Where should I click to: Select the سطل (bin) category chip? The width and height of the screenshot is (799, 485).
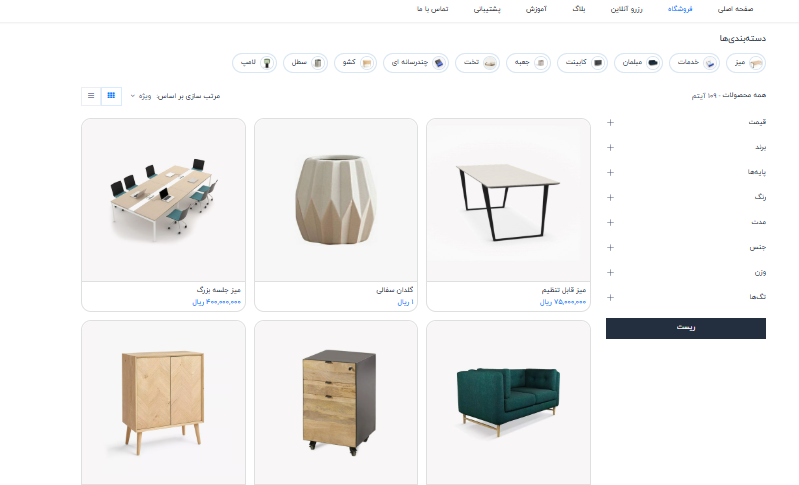[305, 63]
